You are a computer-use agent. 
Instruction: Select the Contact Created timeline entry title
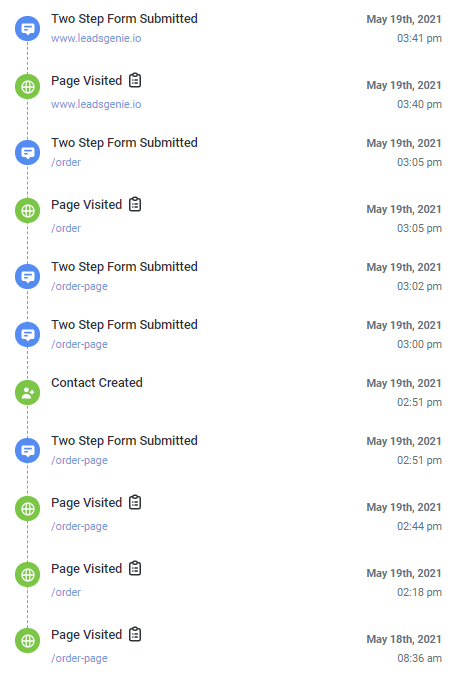click(x=97, y=383)
